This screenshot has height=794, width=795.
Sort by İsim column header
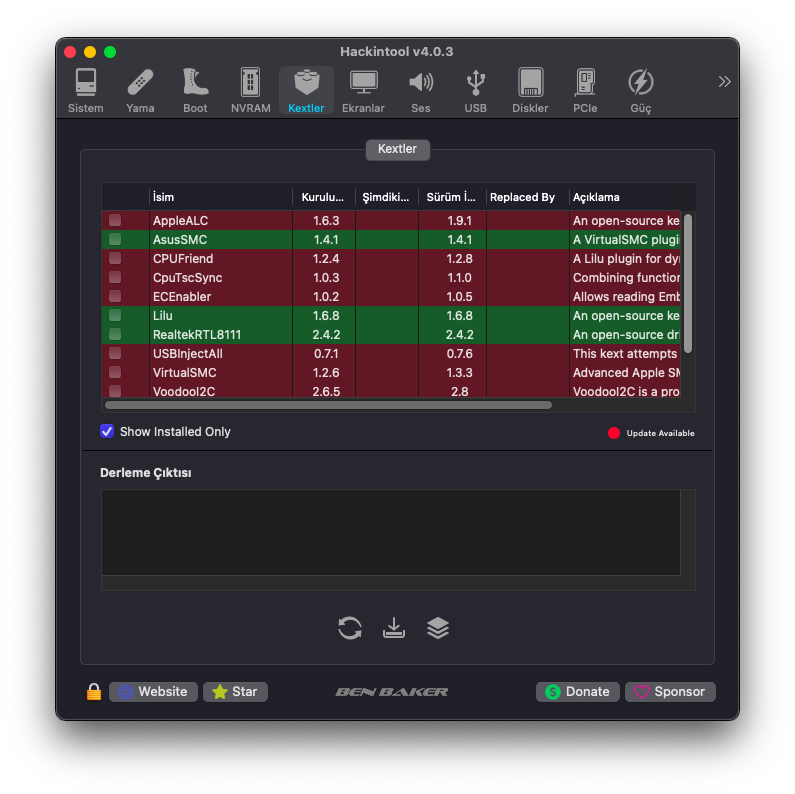(x=220, y=197)
